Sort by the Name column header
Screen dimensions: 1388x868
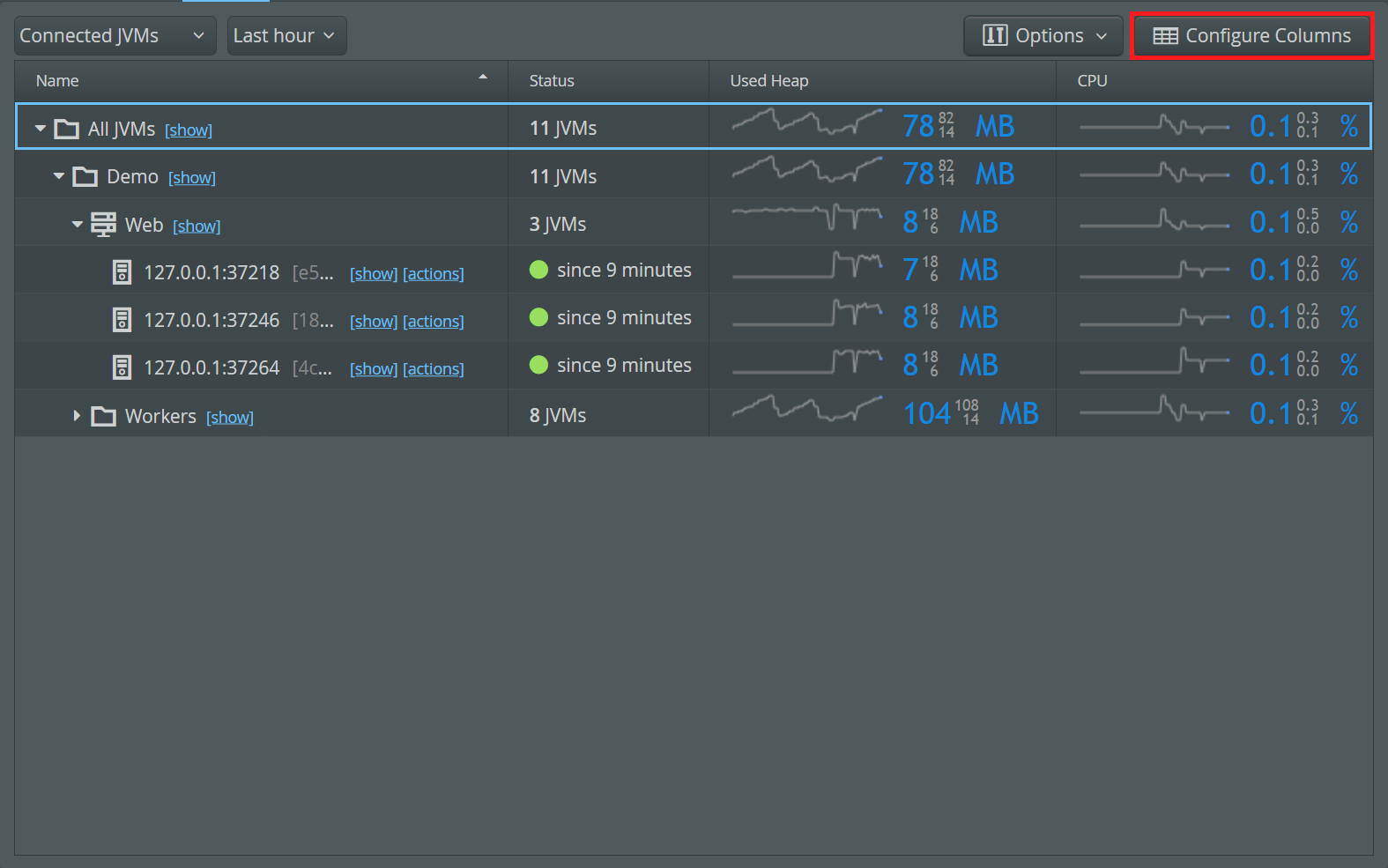[58, 81]
